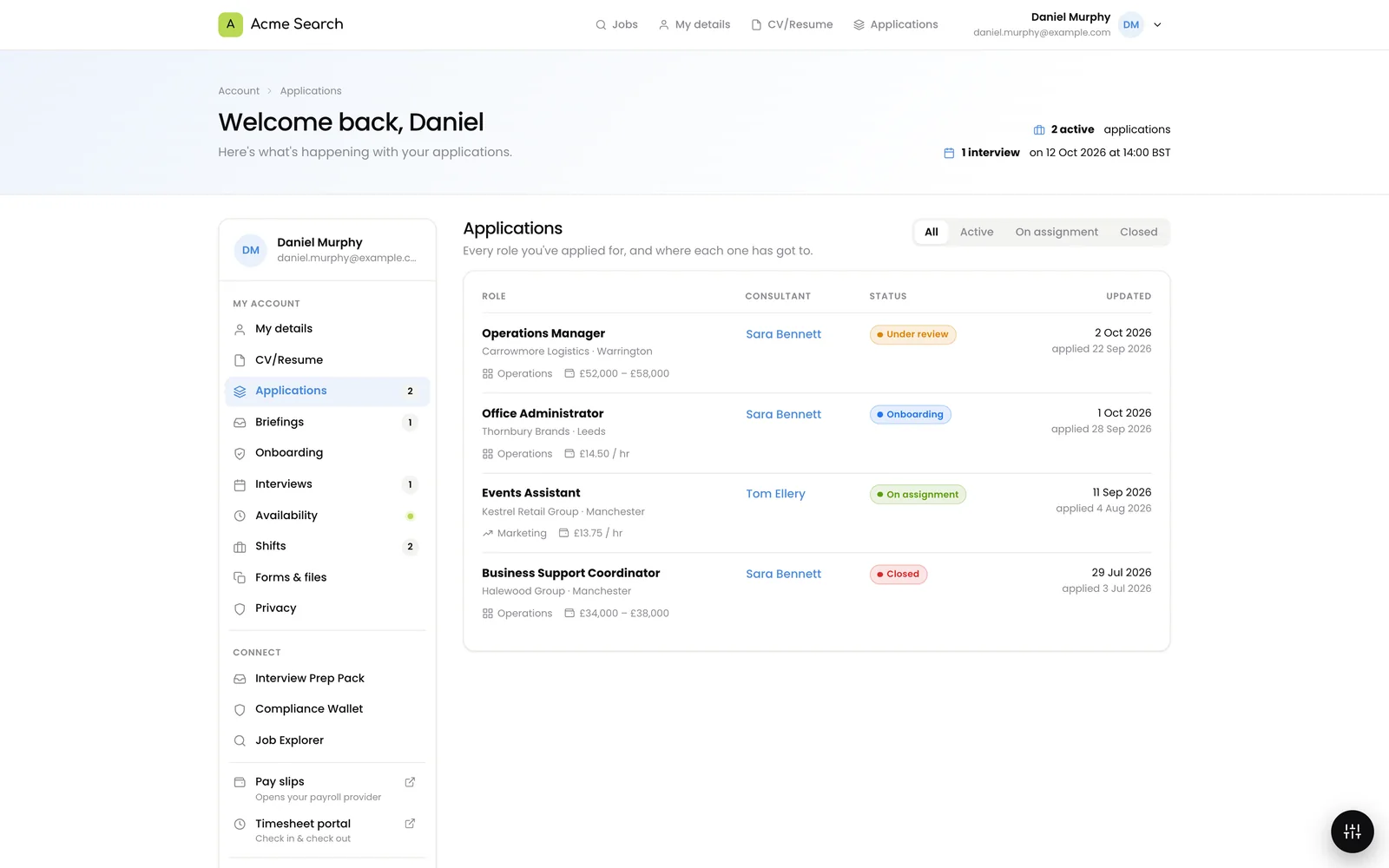Click the Onboarding shield-check icon

240,453
